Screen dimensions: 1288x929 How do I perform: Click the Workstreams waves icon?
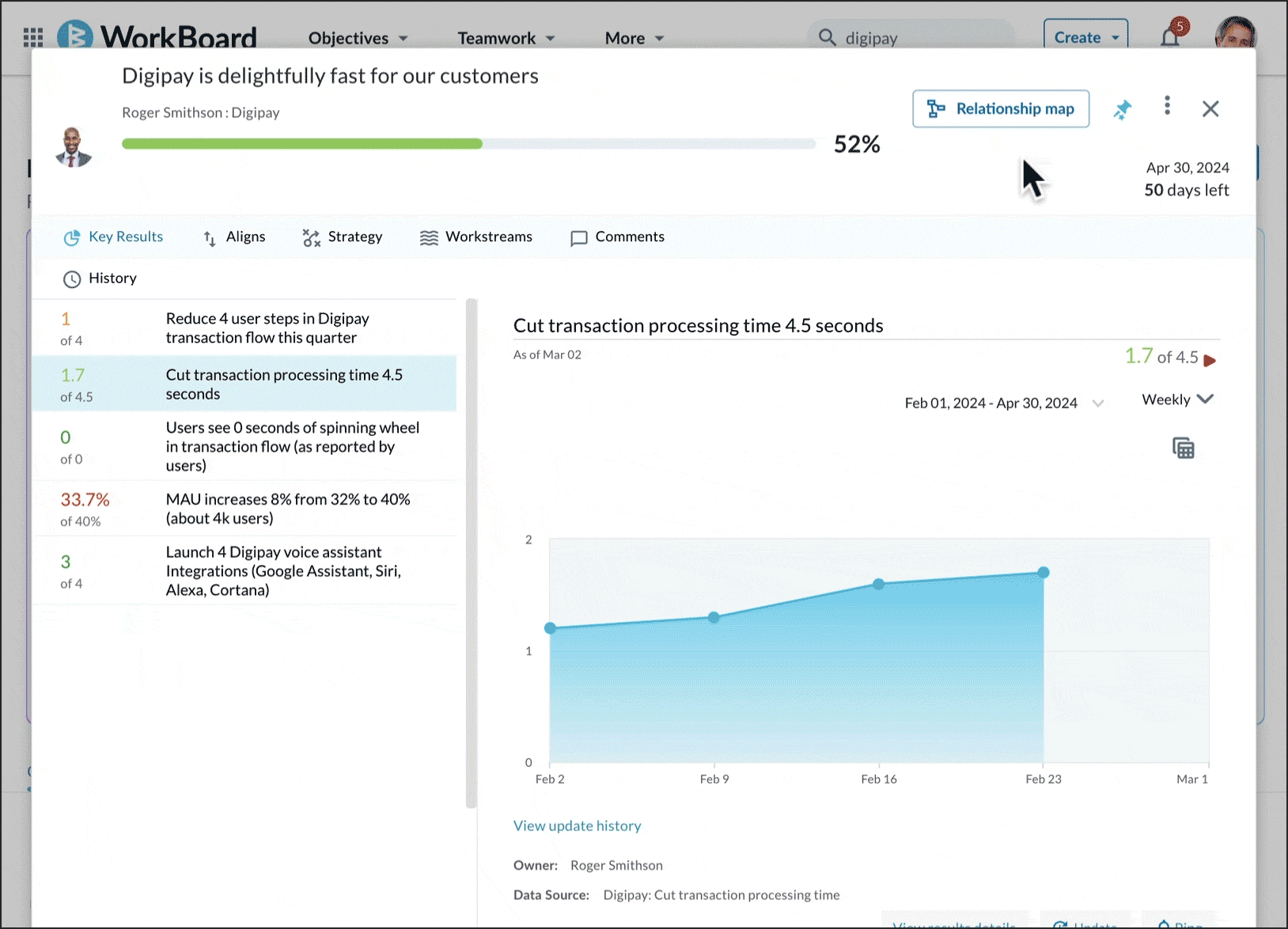point(429,238)
